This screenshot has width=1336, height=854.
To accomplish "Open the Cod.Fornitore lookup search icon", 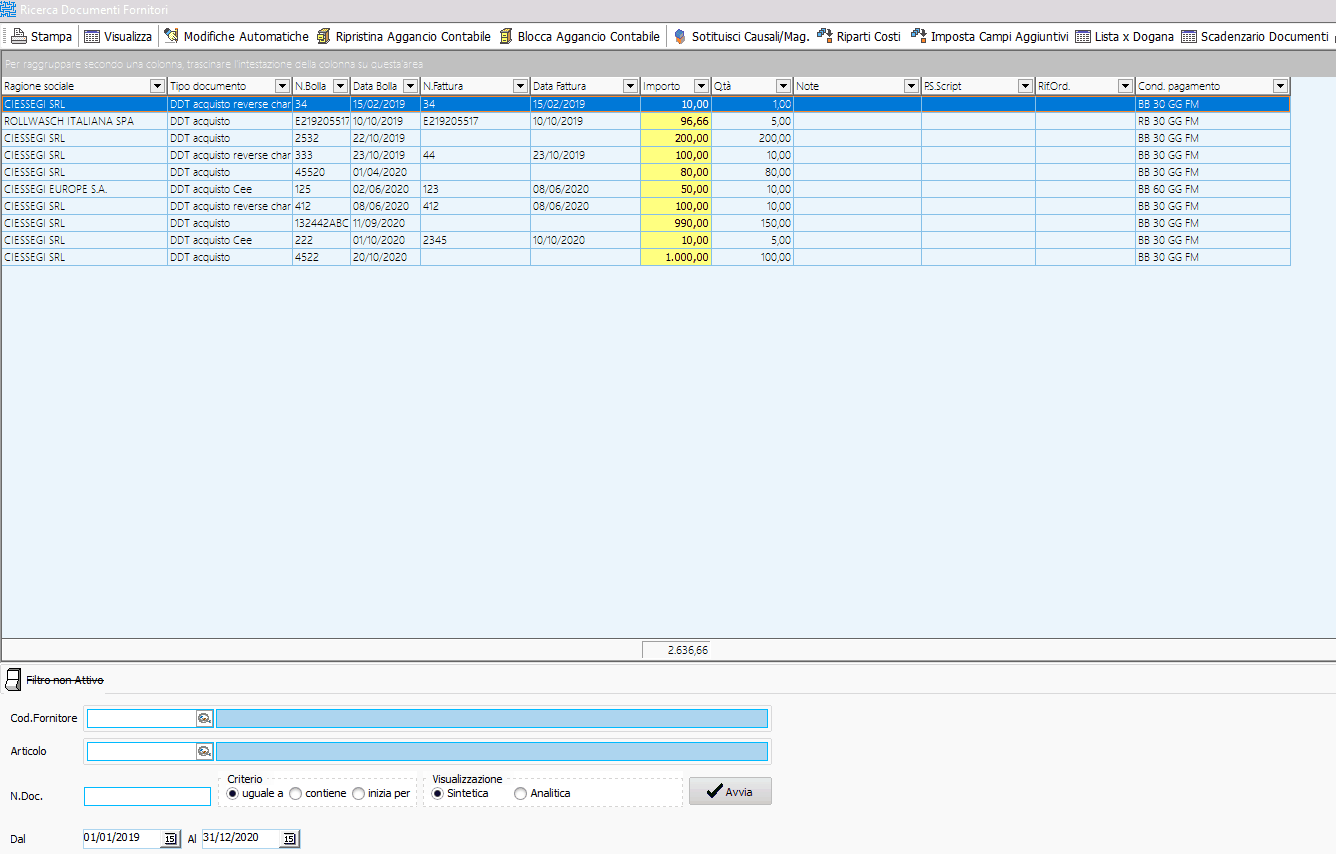I will 204,718.
